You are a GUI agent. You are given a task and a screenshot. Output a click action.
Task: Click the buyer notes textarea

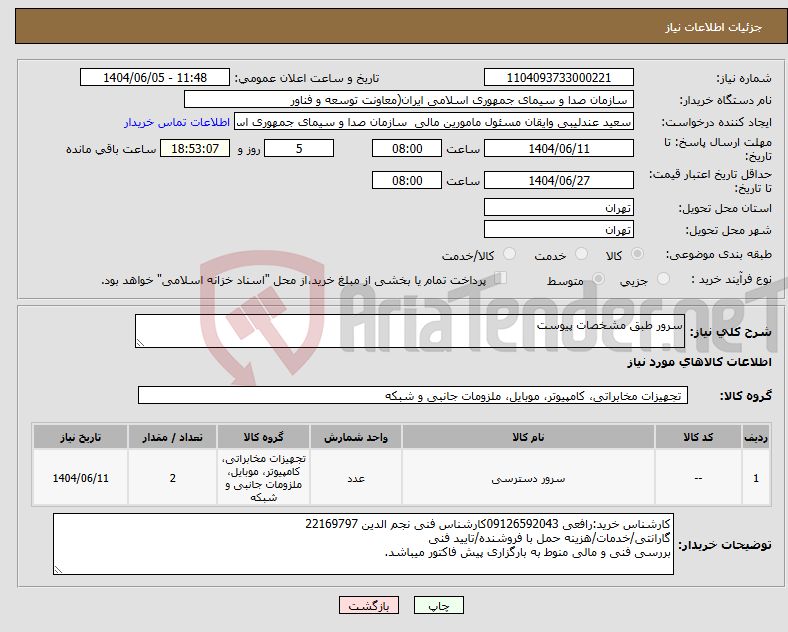[x=363, y=544]
